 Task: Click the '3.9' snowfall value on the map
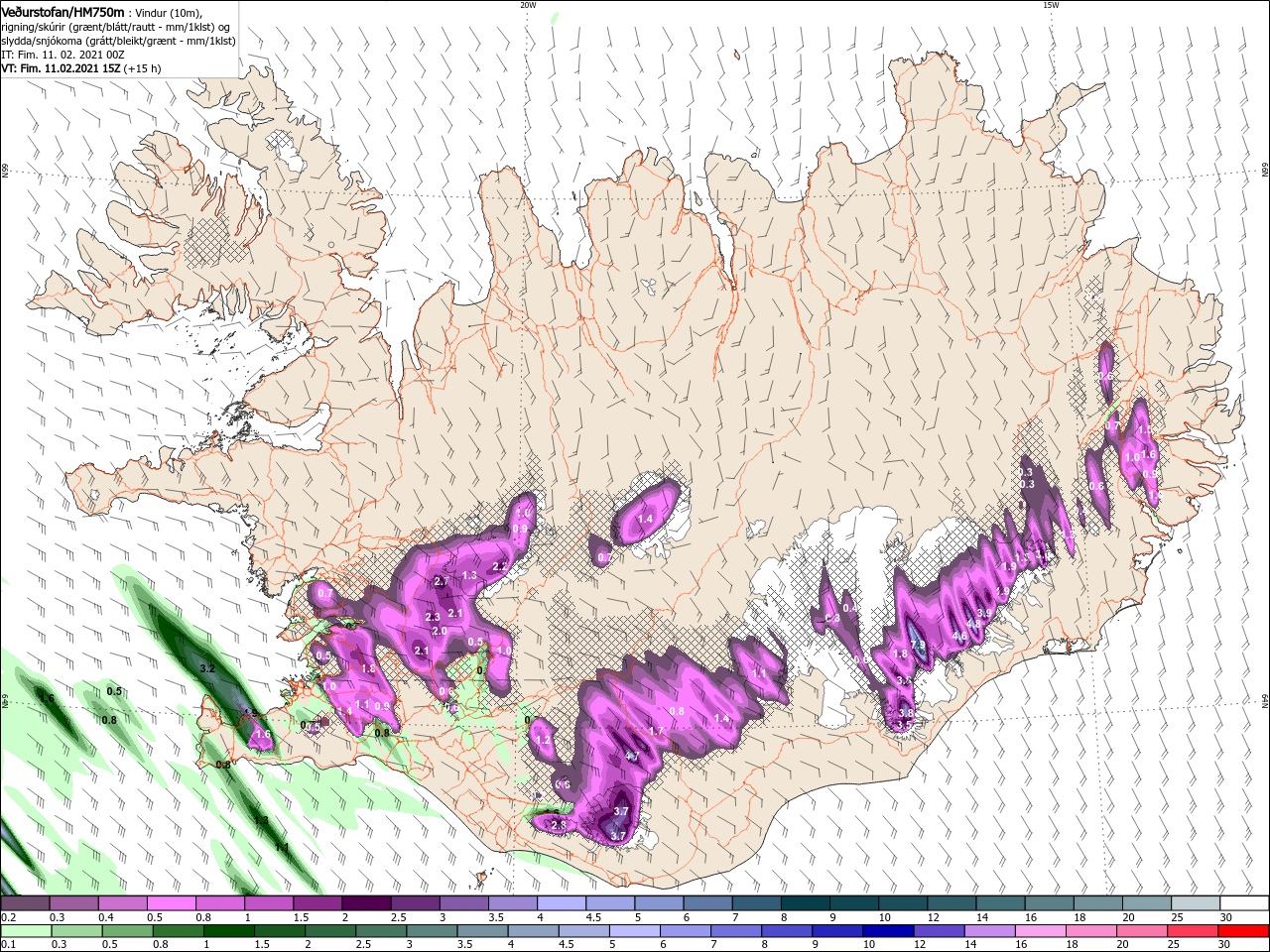click(984, 614)
